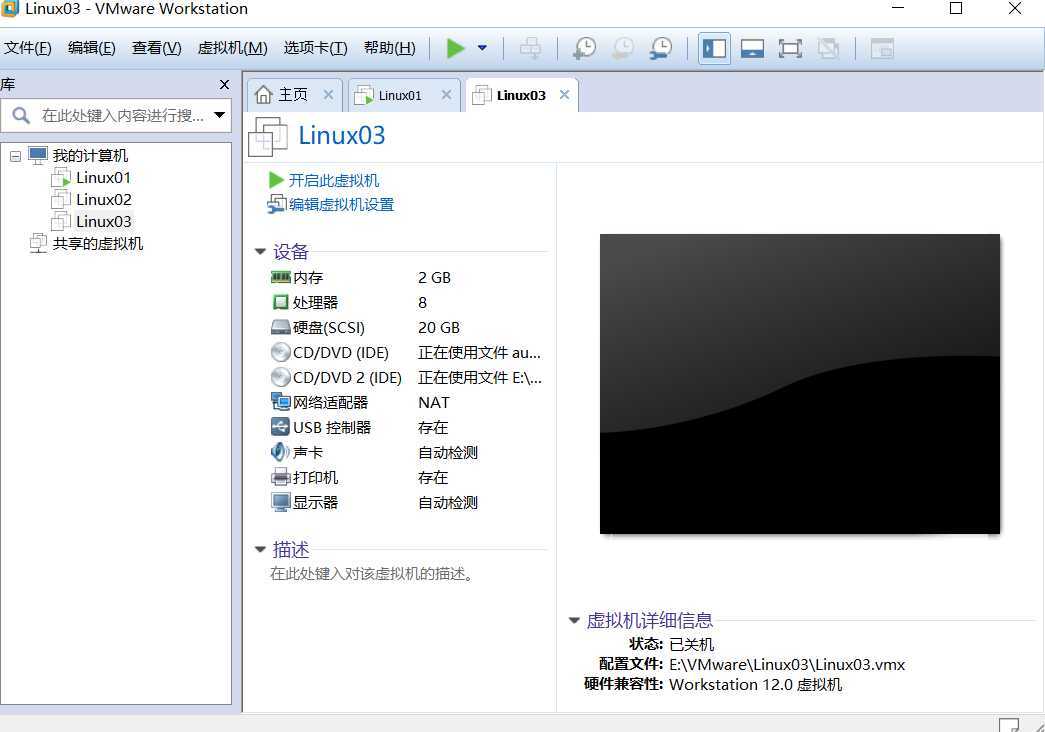The width and height of the screenshot is (1045, 732).
Task: Click the 内存 memory device icon
Action: [281, 277]
